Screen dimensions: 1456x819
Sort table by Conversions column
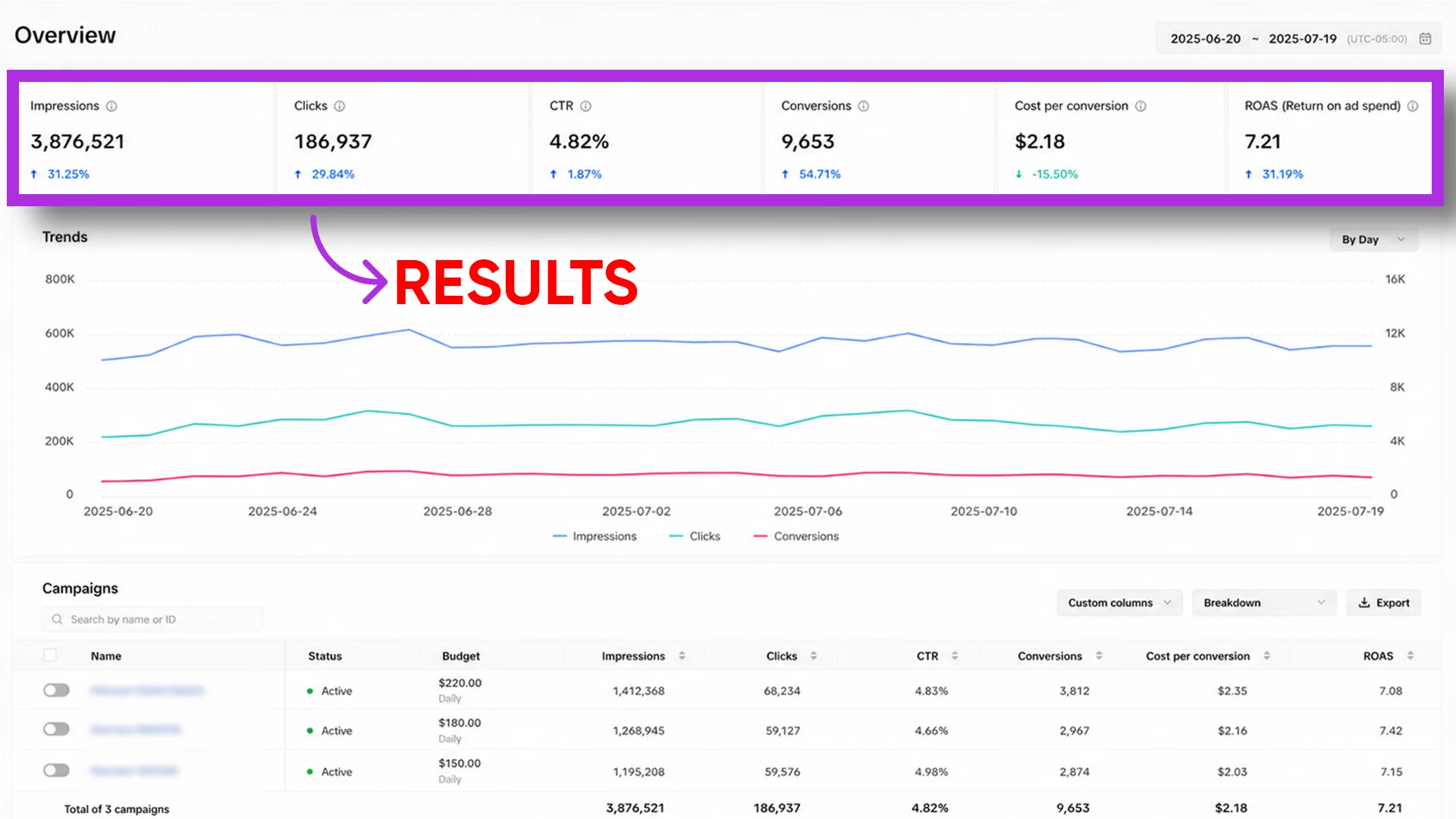point(1099,656)
